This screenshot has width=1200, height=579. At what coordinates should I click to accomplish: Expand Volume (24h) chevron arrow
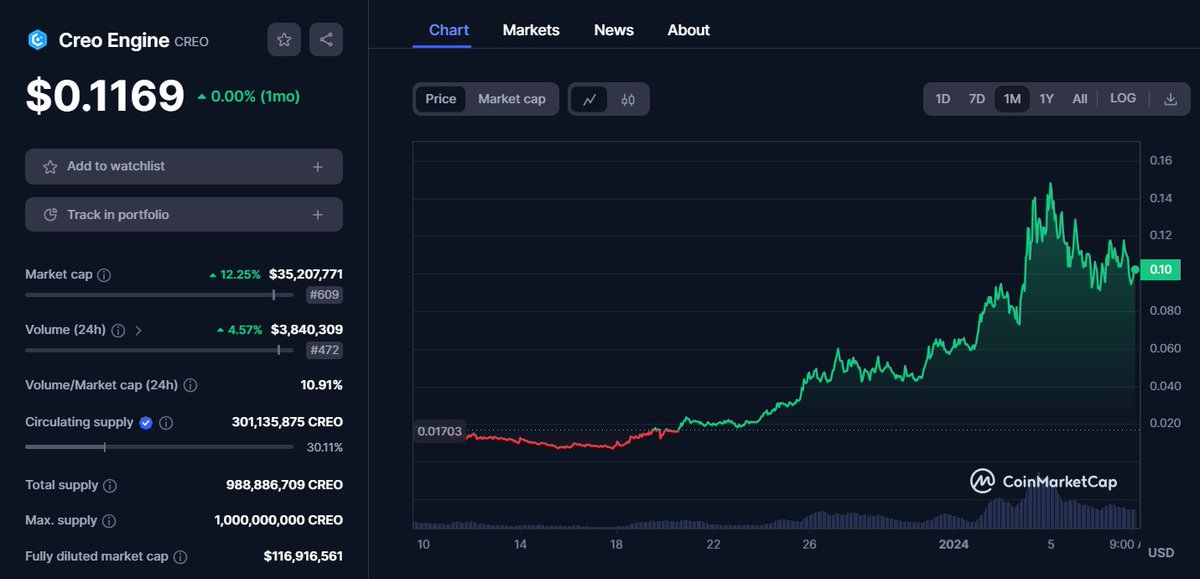coord(138,330)
